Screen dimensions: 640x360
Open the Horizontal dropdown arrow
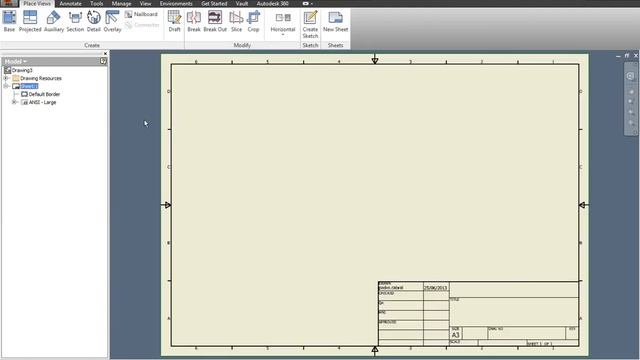point(283,35)
